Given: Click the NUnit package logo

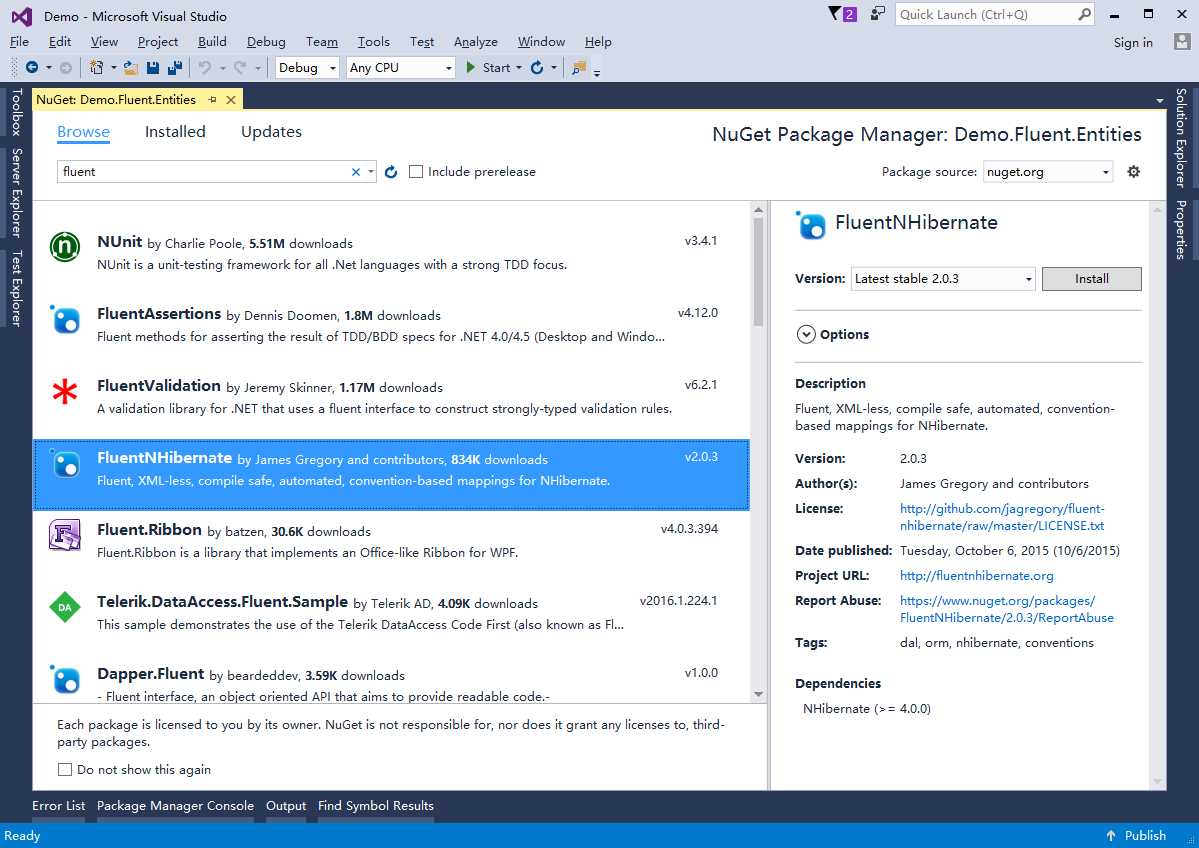Looking at the screenshot, I should tap(65, 247).
